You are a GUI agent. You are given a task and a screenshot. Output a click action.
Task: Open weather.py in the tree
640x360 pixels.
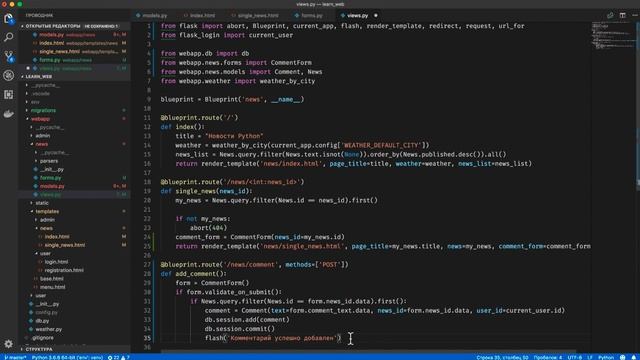click(48, 329)
